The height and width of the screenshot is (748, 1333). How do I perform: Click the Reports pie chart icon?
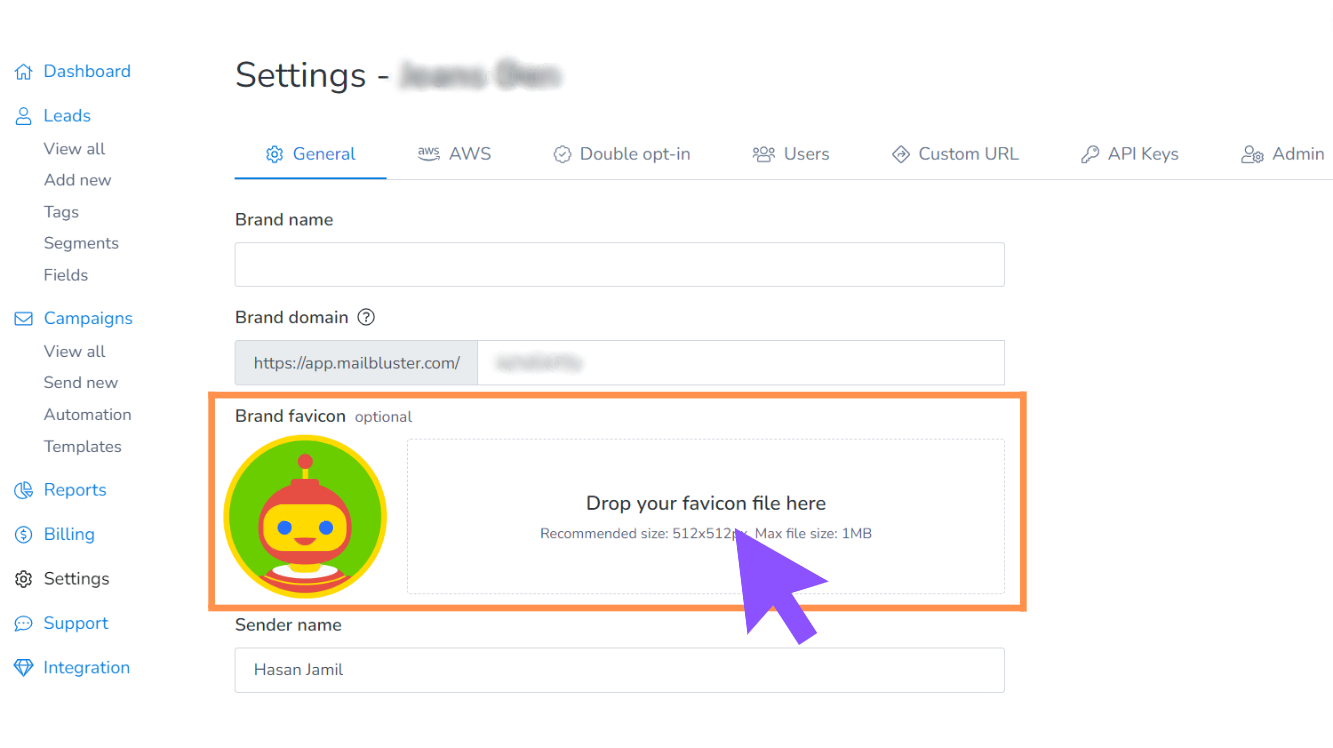[23, 490]
